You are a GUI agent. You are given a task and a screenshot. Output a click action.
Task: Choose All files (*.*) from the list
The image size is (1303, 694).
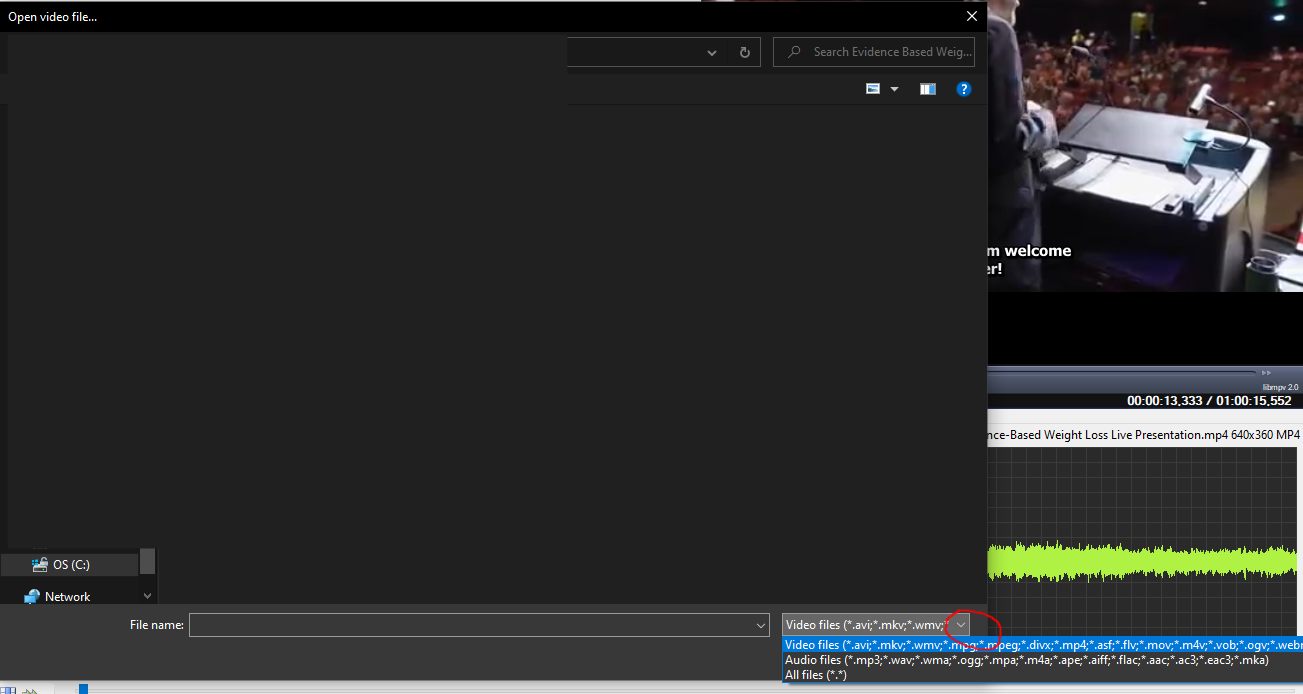coord(815,674)
